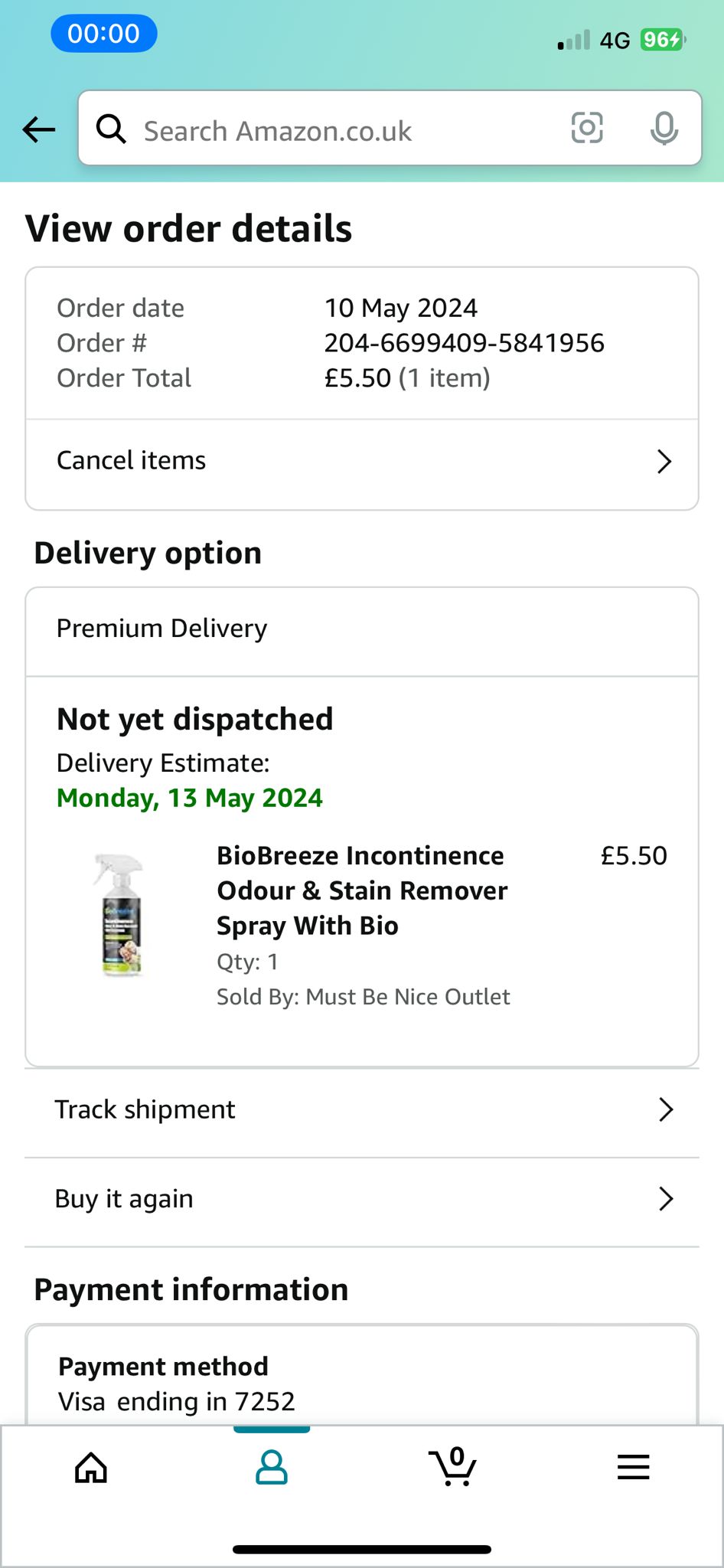
Task: Select the Track shipment row
Action: 362,1110
